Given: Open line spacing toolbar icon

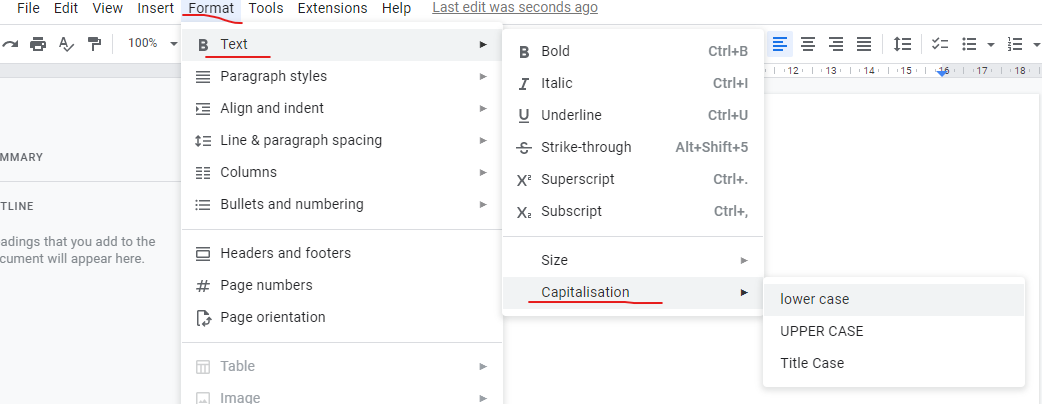Looking at the screenshot, I should [x=902, y=44].
